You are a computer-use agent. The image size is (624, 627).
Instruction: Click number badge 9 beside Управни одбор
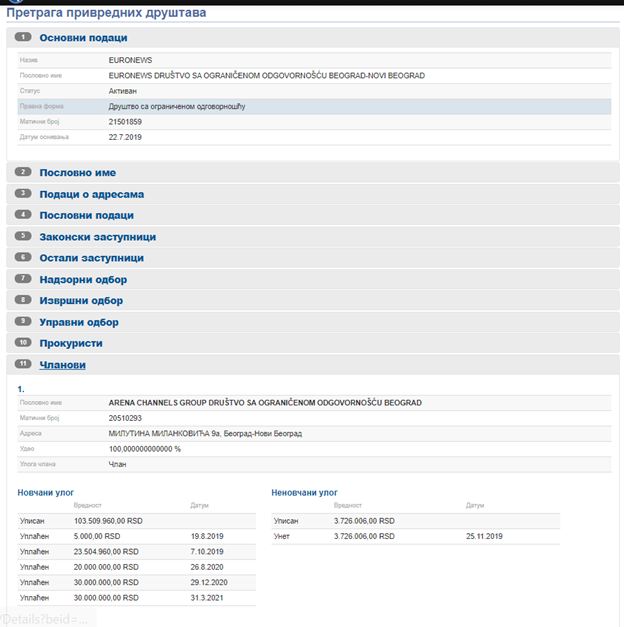pyautogui.click(x=23, y=321)
